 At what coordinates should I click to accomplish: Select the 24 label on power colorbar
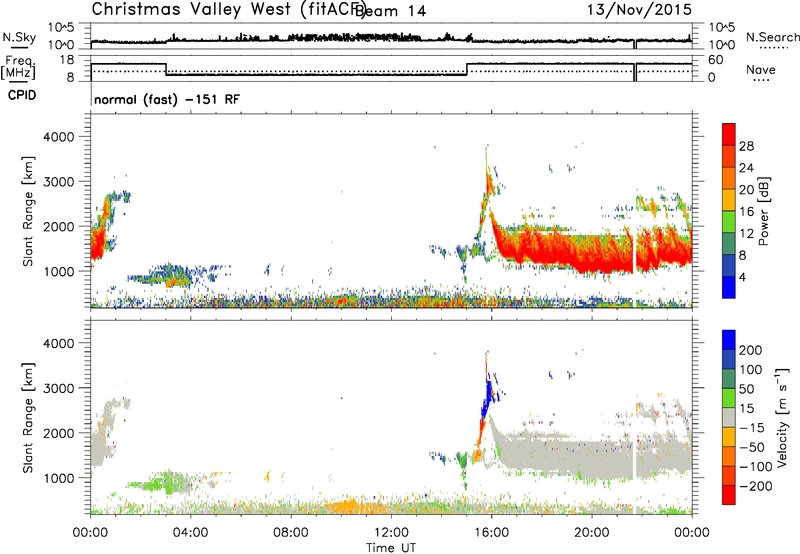(746, 168)
